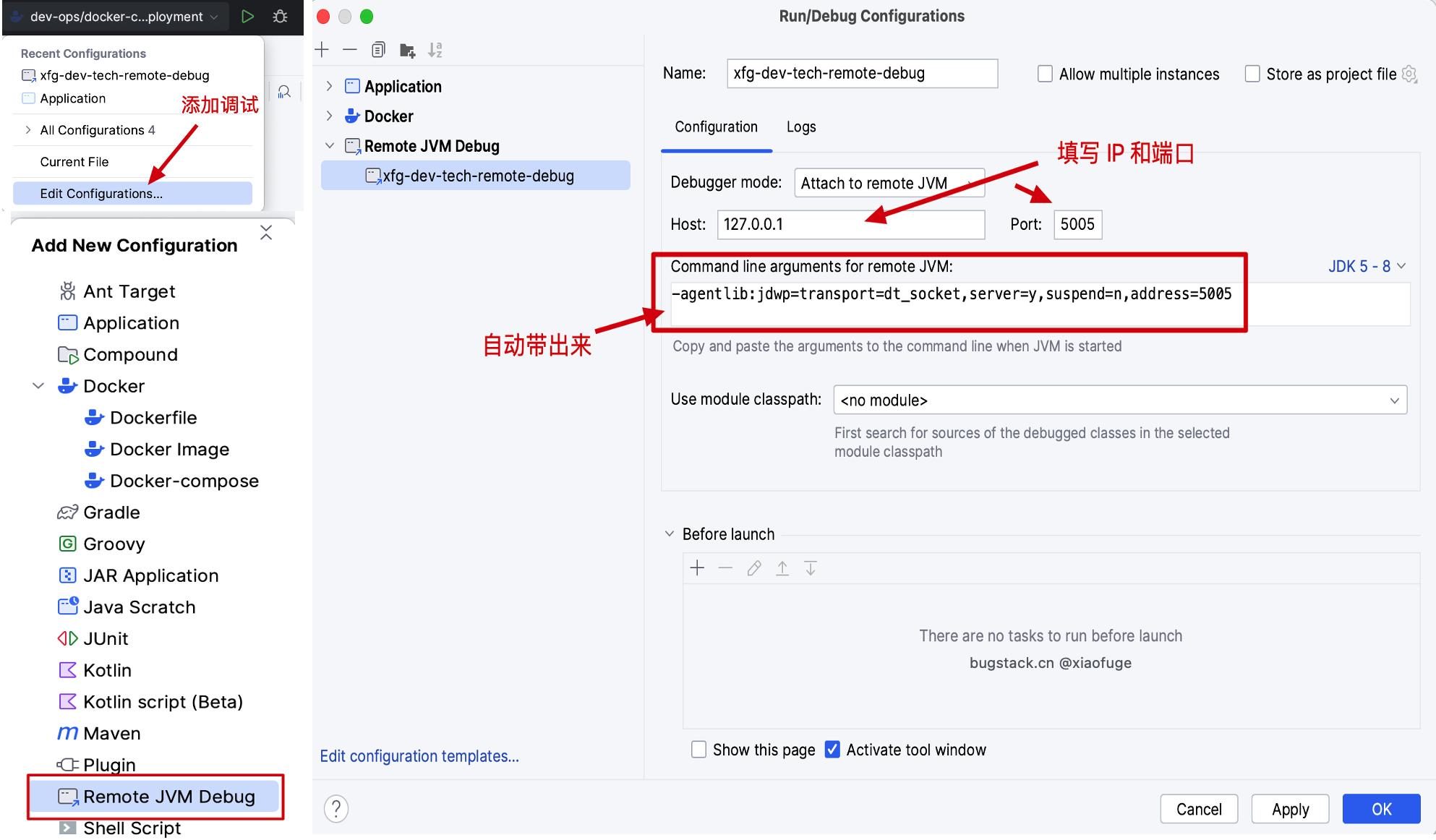This screenshot has height=840, width=1436.
Task: Choose Edit Configurations... menu entry
Action: (x=132, y=193)
